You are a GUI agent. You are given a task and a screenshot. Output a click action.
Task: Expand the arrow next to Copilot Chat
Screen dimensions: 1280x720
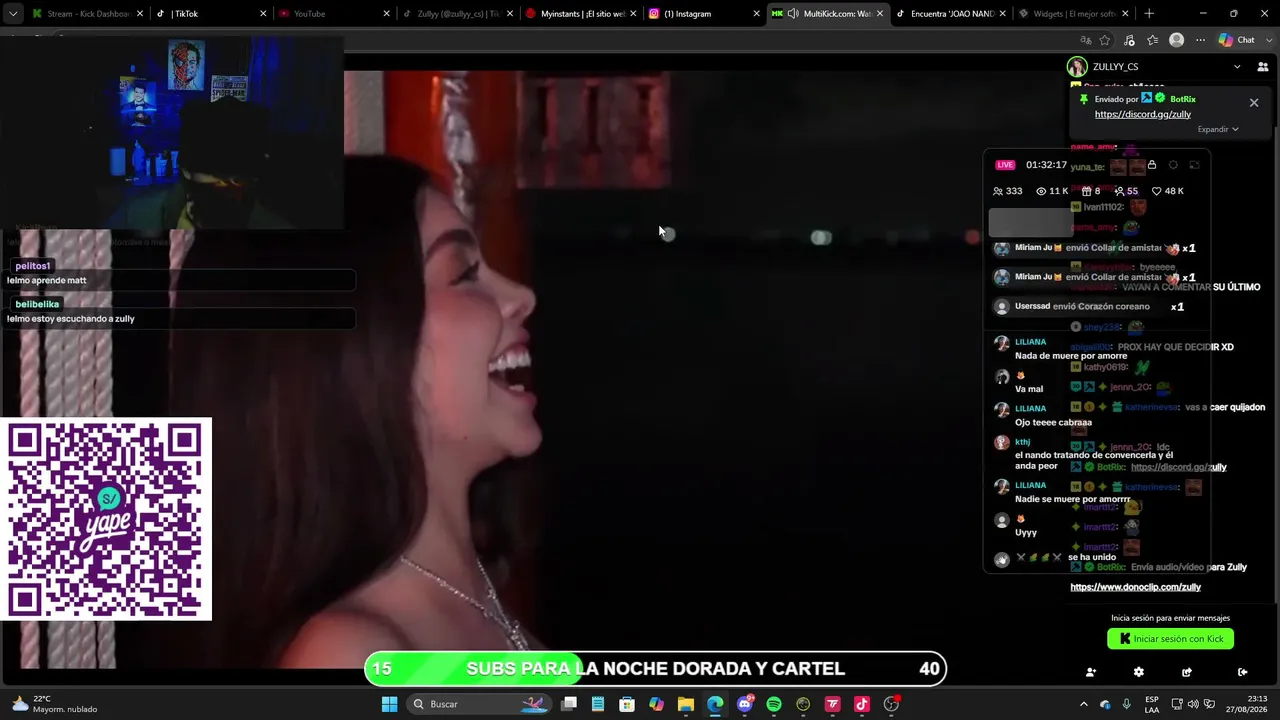tap(1267, 40)
